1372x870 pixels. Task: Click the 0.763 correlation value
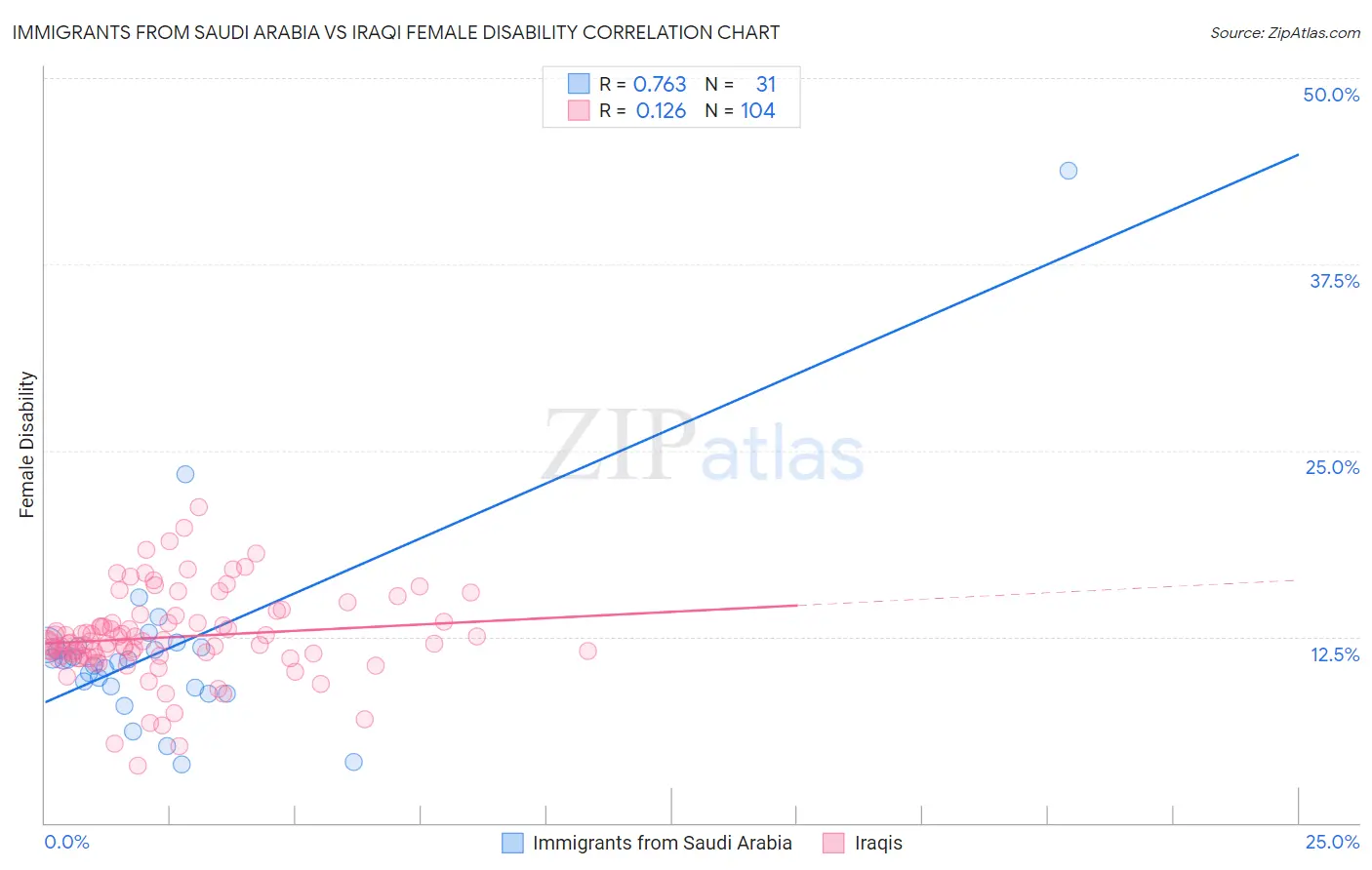click(x=660, y=84)
